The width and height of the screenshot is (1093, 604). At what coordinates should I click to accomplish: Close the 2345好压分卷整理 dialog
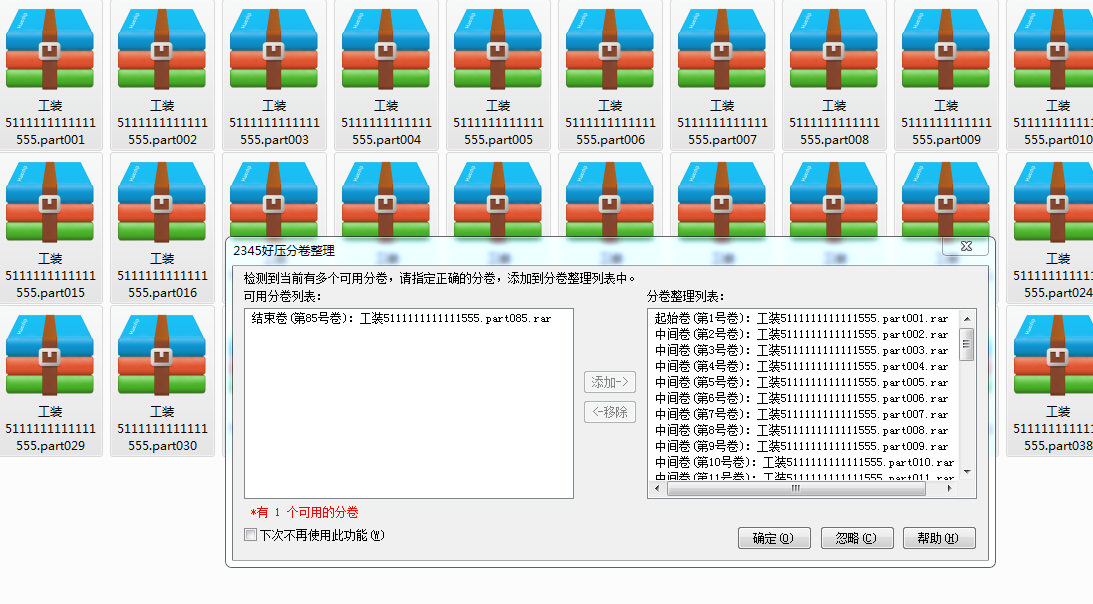click(966, 246)
